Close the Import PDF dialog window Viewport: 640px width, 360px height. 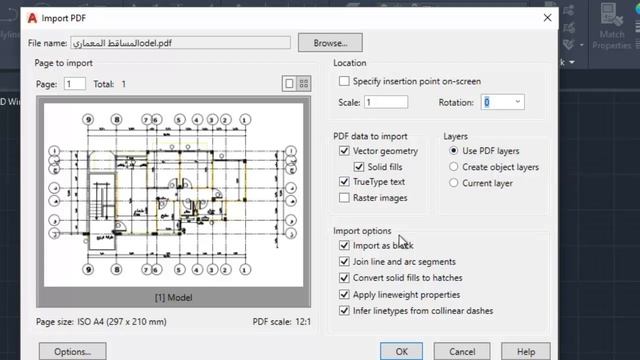(547, 18)
